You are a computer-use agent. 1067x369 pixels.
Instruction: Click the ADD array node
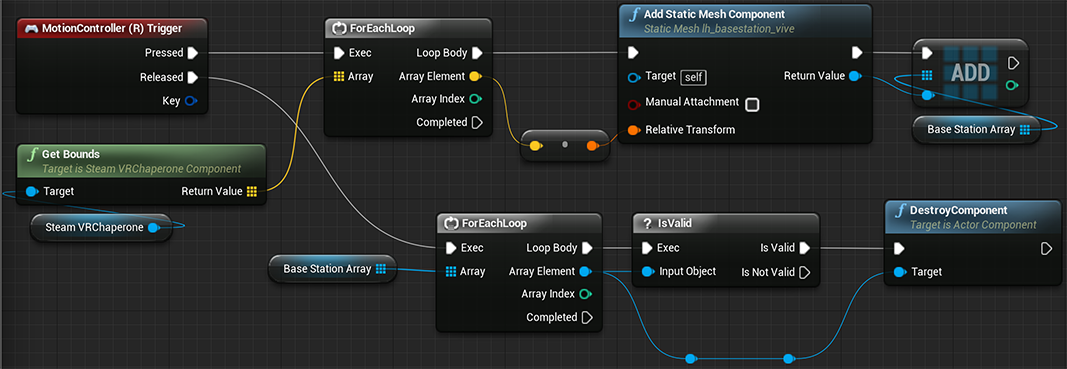pyautogui.click(x=970, y=73)
